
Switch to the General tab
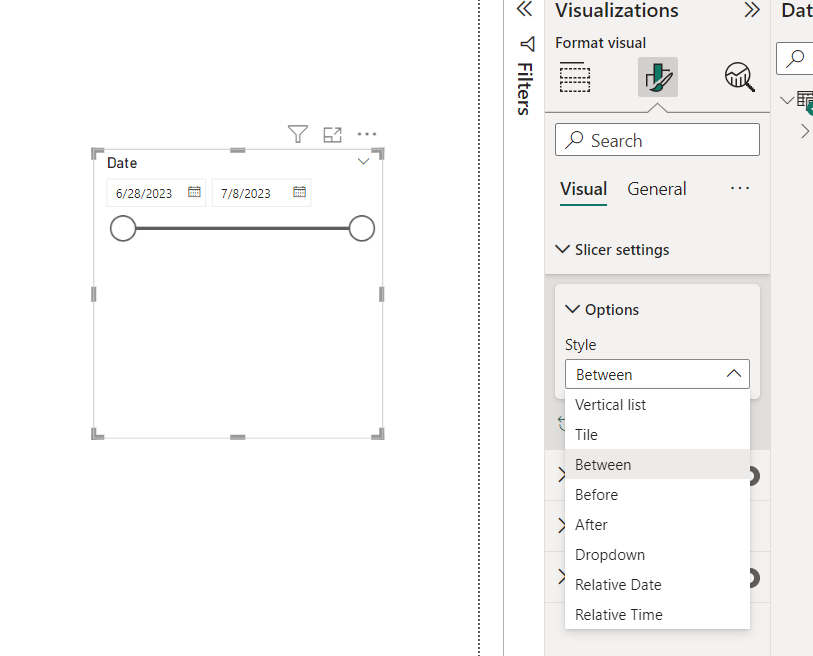point(656,189)
